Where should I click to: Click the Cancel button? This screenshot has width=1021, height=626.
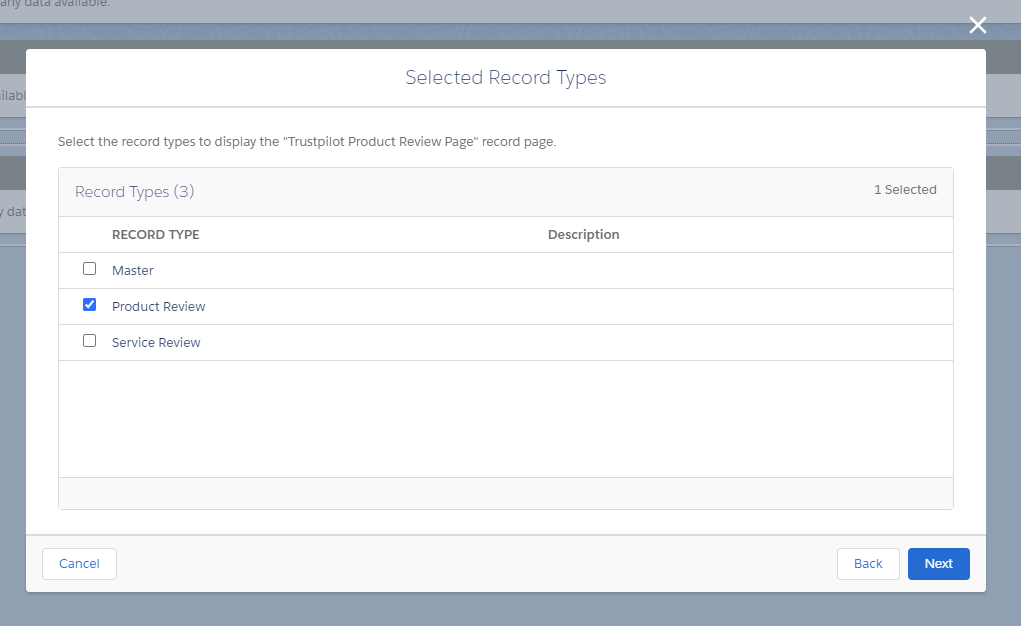click(79, 563)
